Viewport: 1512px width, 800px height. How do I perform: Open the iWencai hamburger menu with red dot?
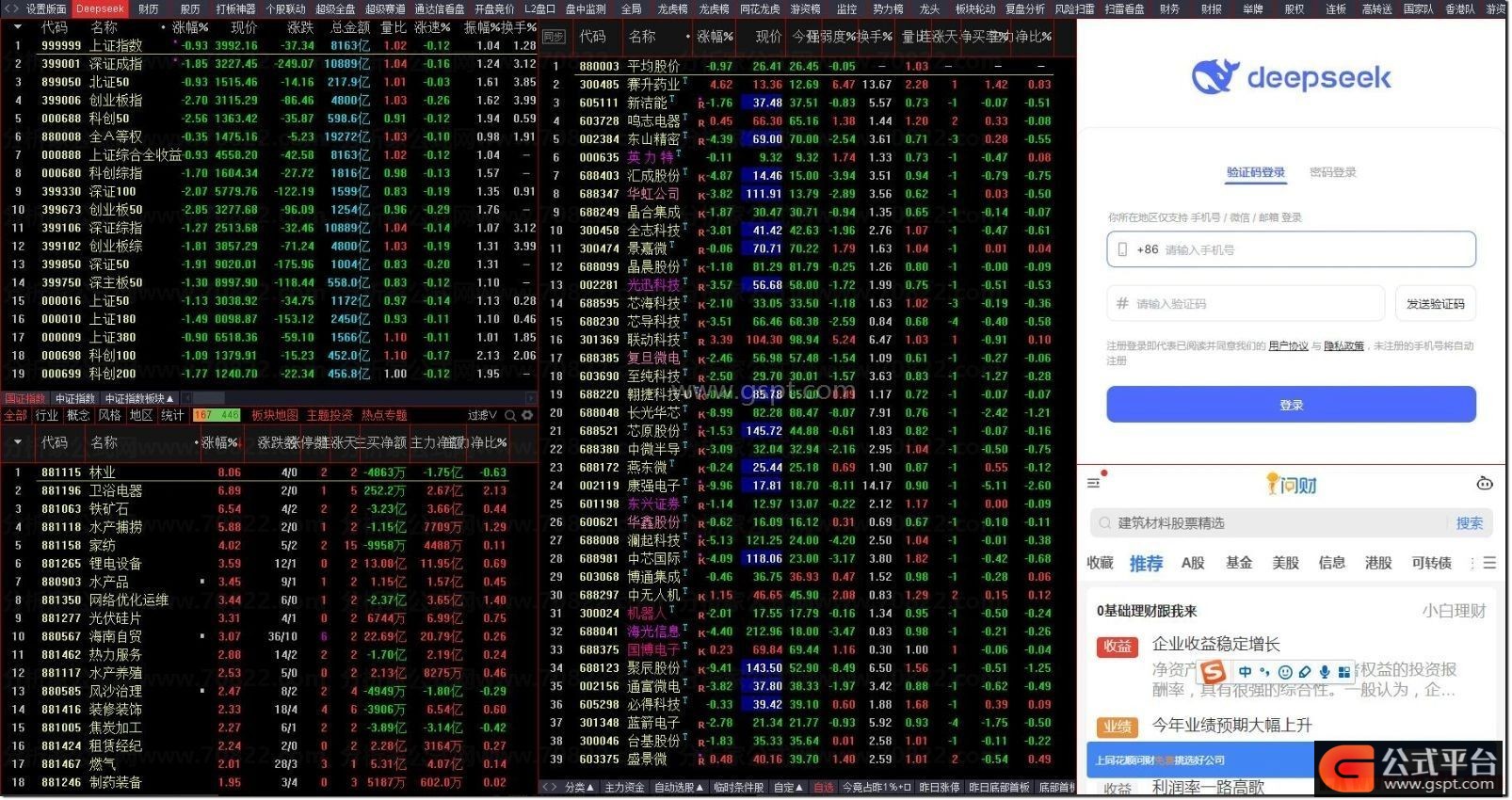coord(1094,483)
